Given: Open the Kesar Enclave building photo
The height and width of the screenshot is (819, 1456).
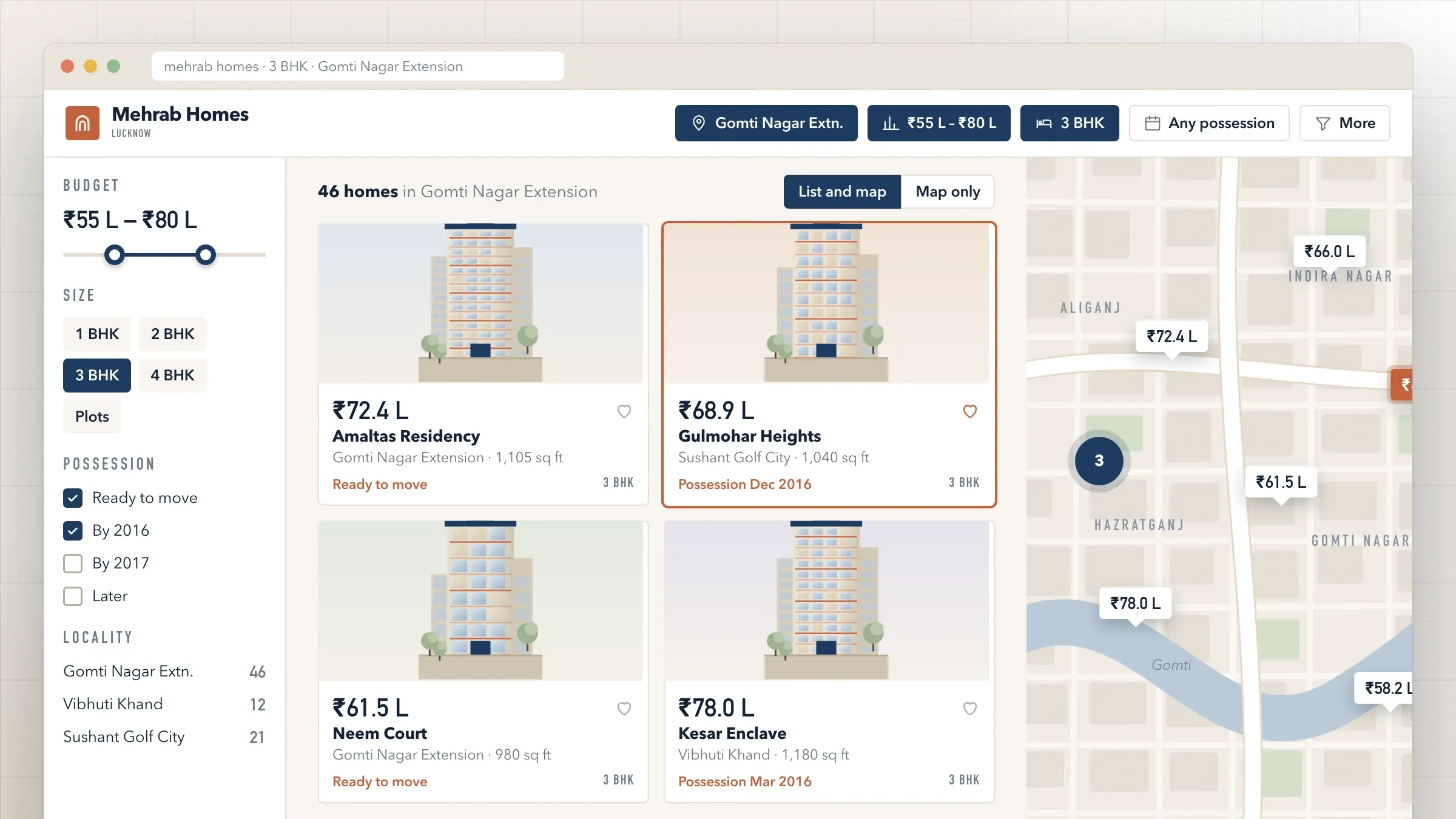Looking at the screenshot, I should click(826, 601).
